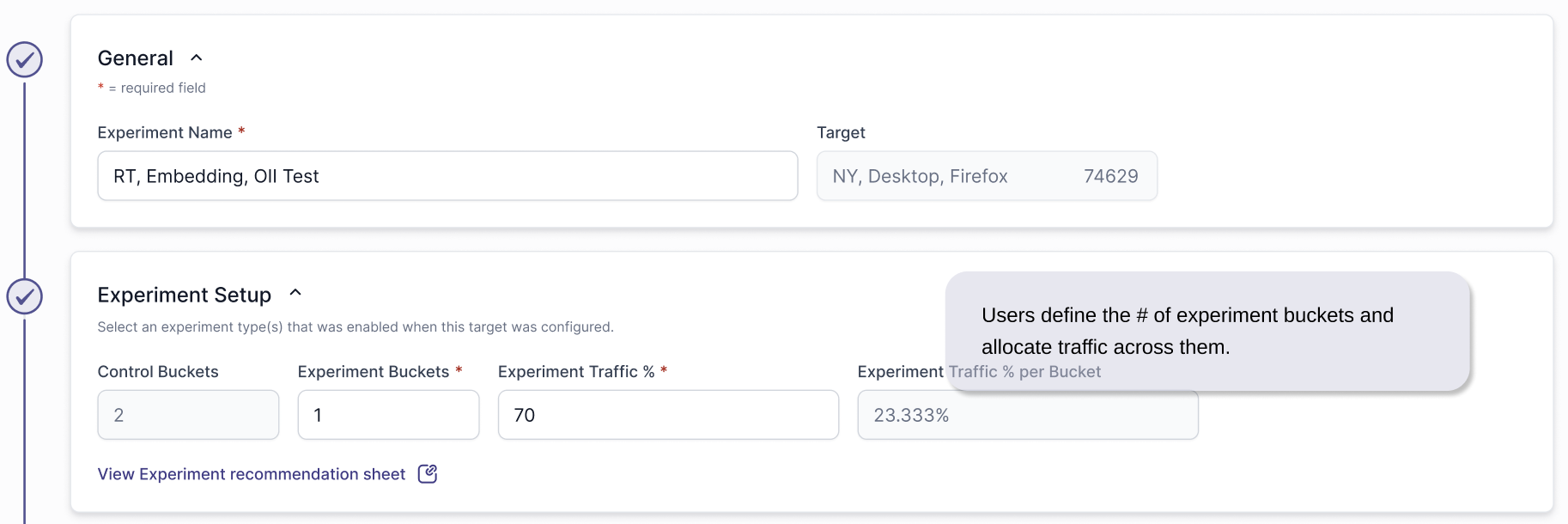Viewport: 1568px width, 524px height.
Task: Click the Experiment Setup section heading
Action: (185, 296)
